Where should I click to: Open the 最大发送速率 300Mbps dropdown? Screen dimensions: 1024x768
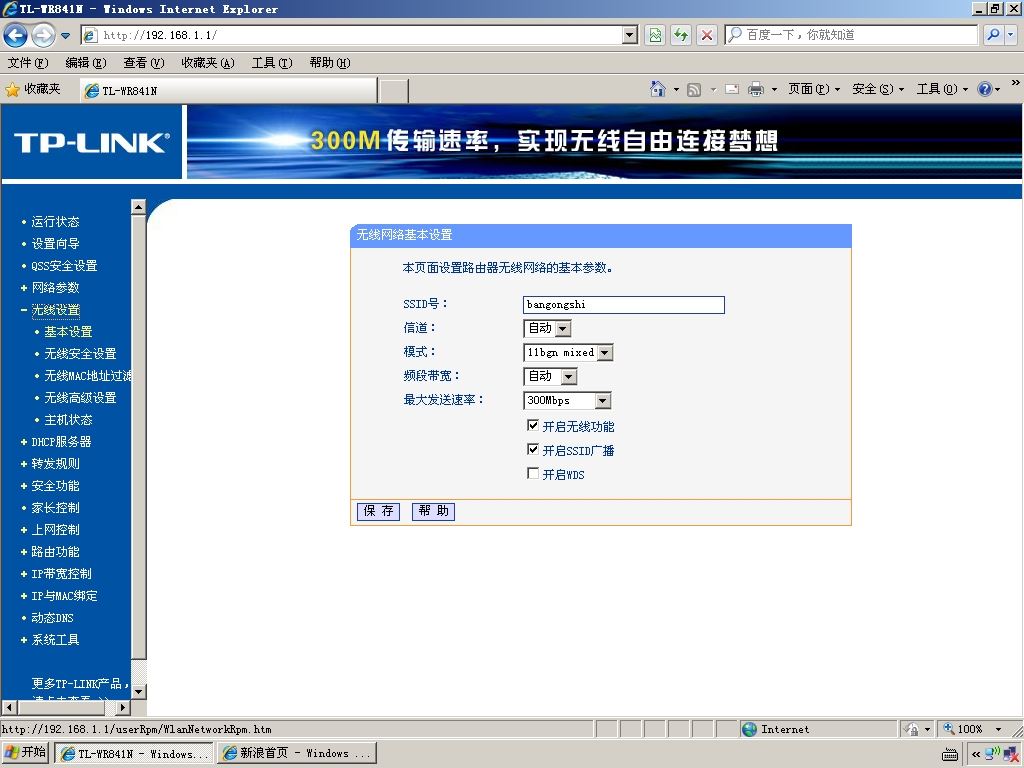tap(568, 400)
